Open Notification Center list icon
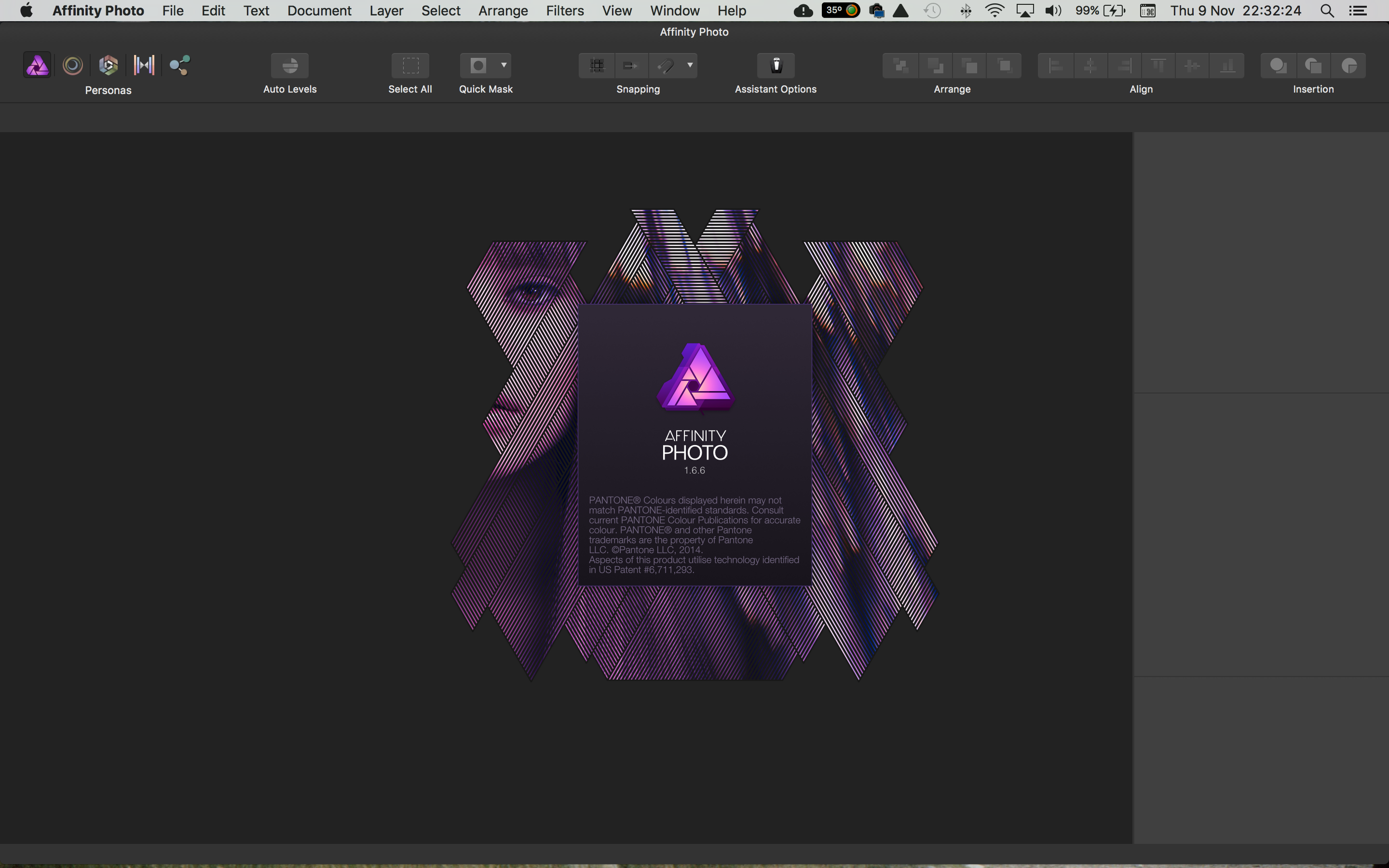1389x868 pixels. (1358, 10)
